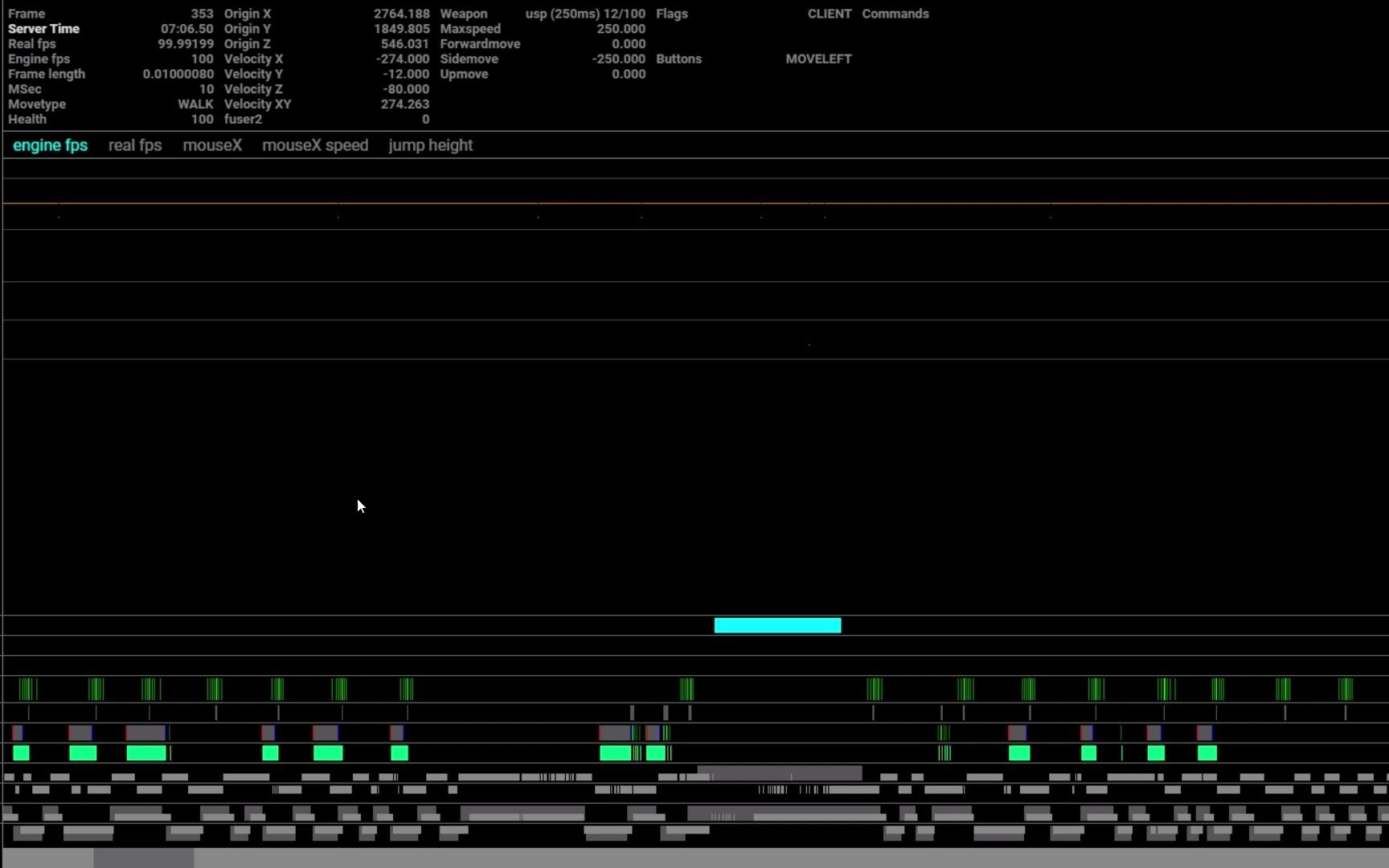Select the Origin Y value 1849.805

coord(401,29)
